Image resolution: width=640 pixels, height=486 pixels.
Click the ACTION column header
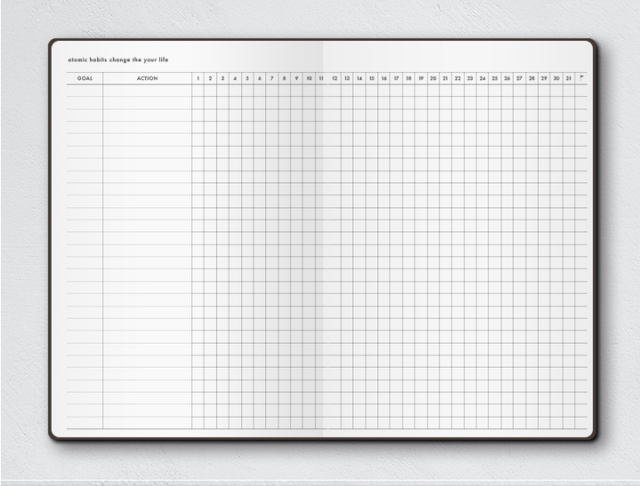[147, 78]
